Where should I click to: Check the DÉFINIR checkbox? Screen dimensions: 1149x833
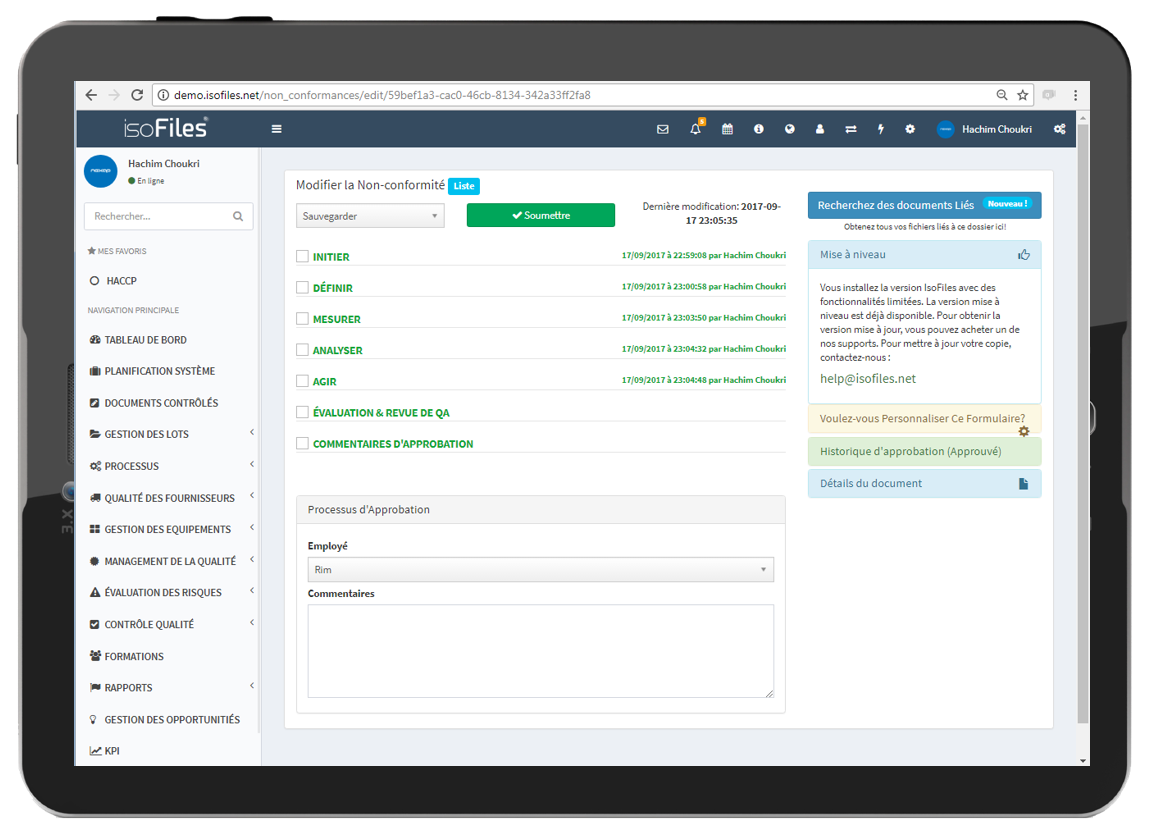point(302,287)
